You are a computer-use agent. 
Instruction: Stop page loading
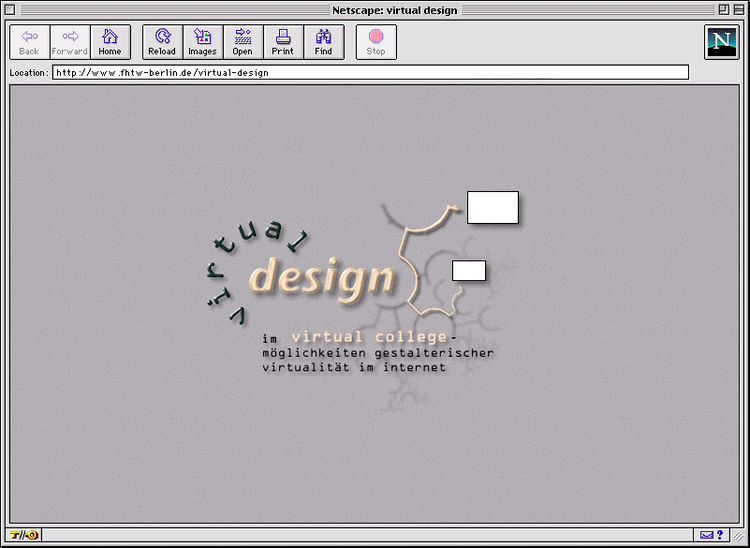coord(376,42)
